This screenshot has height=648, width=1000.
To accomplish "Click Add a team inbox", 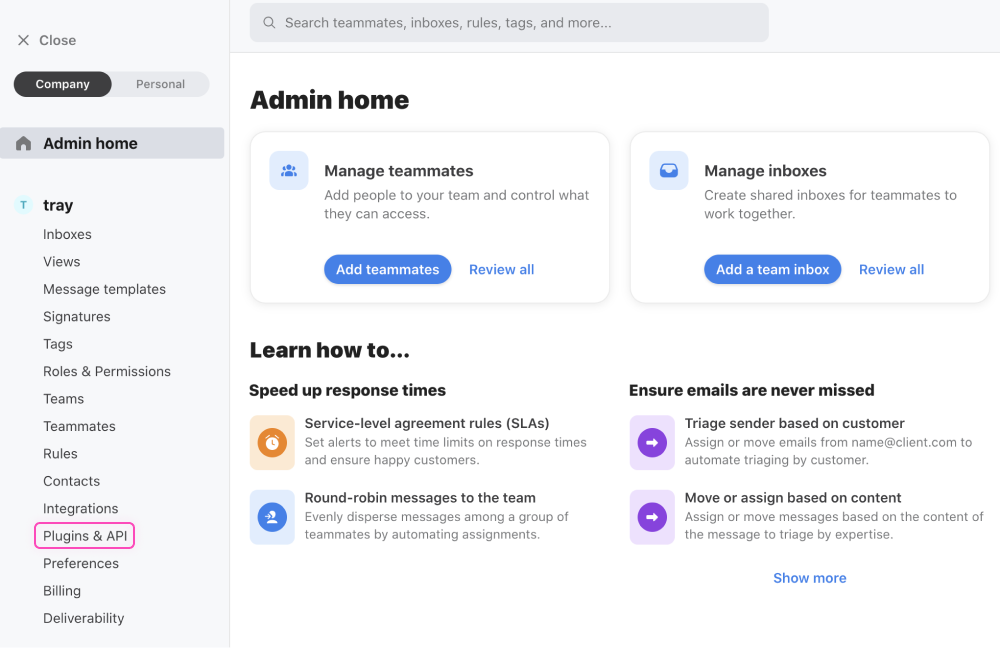I will (772, 269).
